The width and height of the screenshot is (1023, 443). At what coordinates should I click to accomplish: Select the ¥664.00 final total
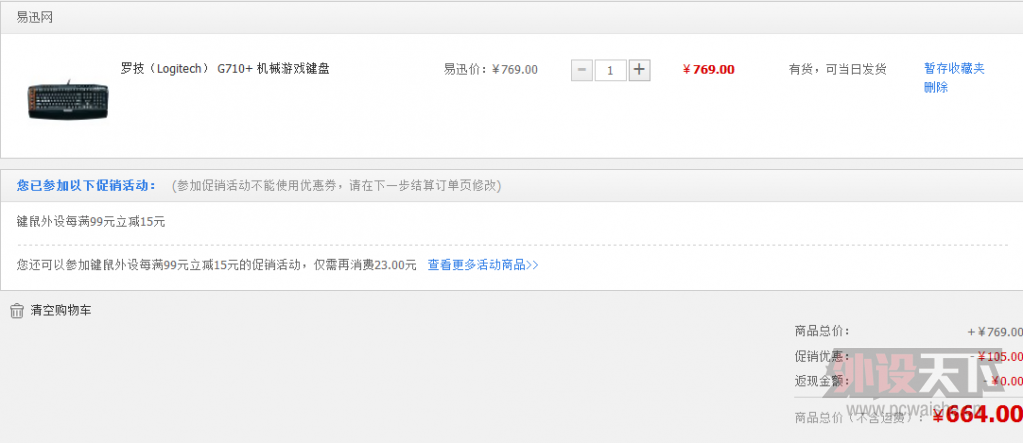(x=977, y=414)
